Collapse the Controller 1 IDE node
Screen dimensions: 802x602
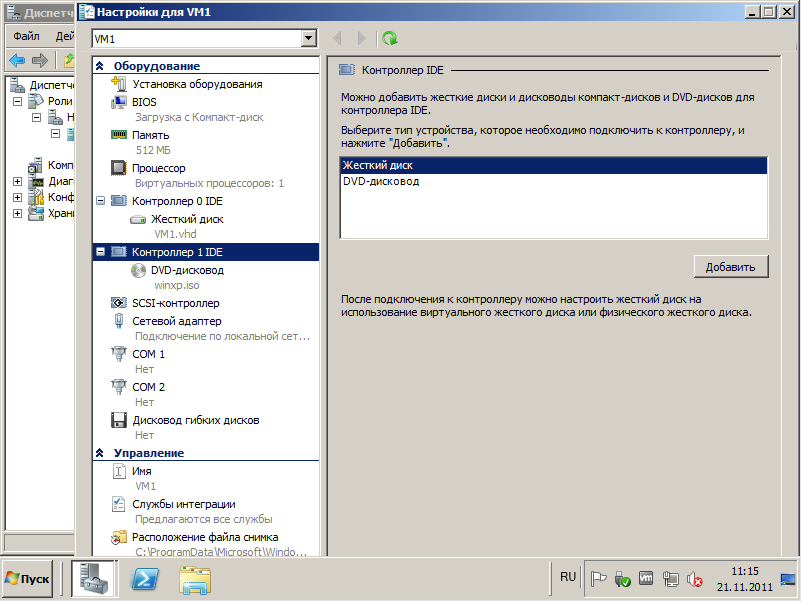click(100, 252)
